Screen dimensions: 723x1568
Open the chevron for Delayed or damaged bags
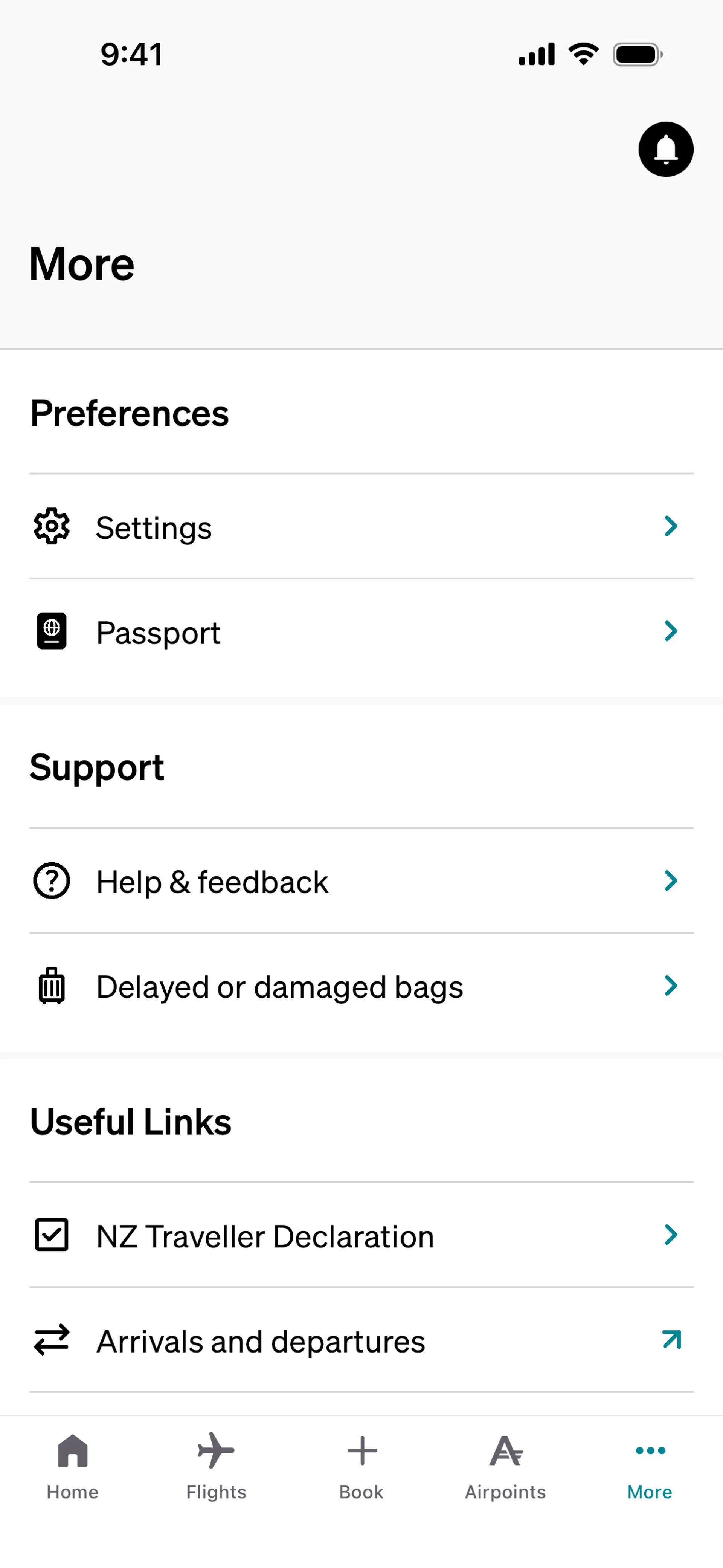pos(671,986)
